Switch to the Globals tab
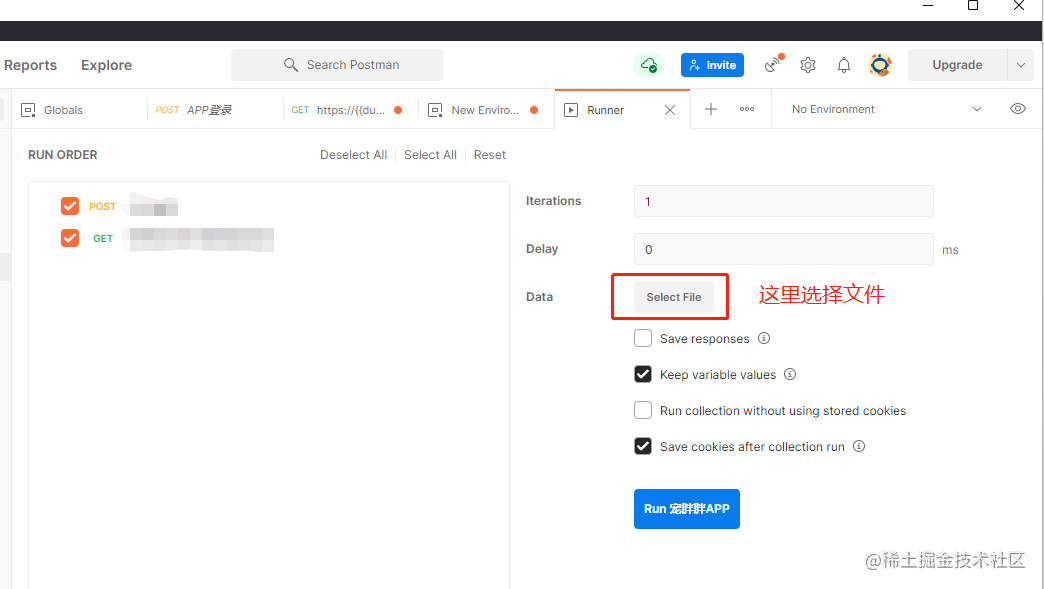Image resolution: width=1044 pixels, height=589 pixels. coord(63,110)
